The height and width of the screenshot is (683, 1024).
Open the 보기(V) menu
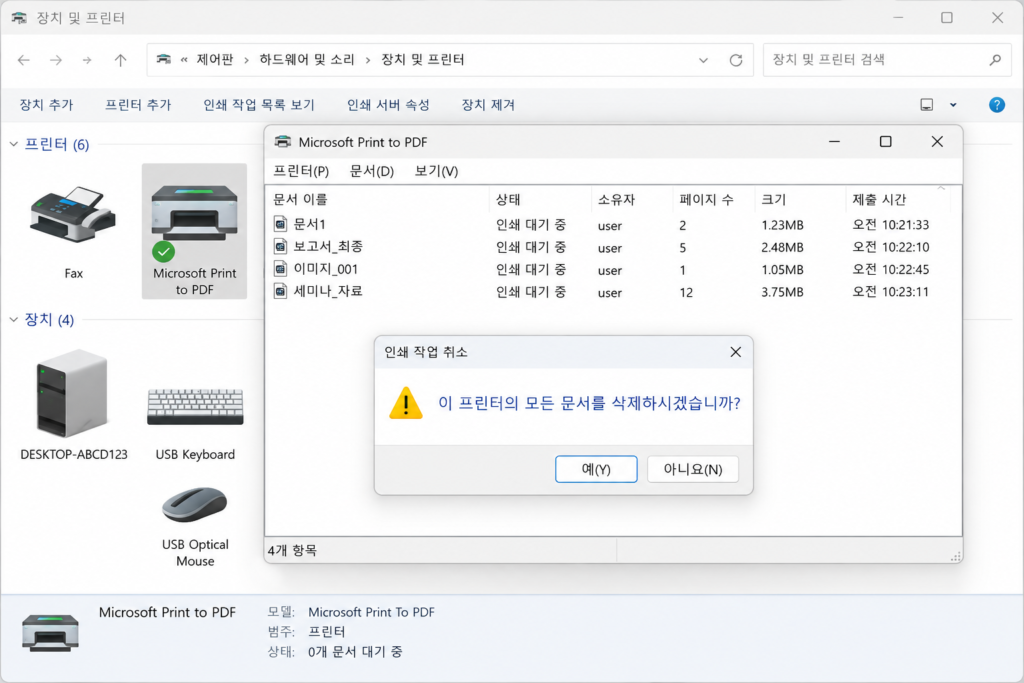tap(436, 171)
